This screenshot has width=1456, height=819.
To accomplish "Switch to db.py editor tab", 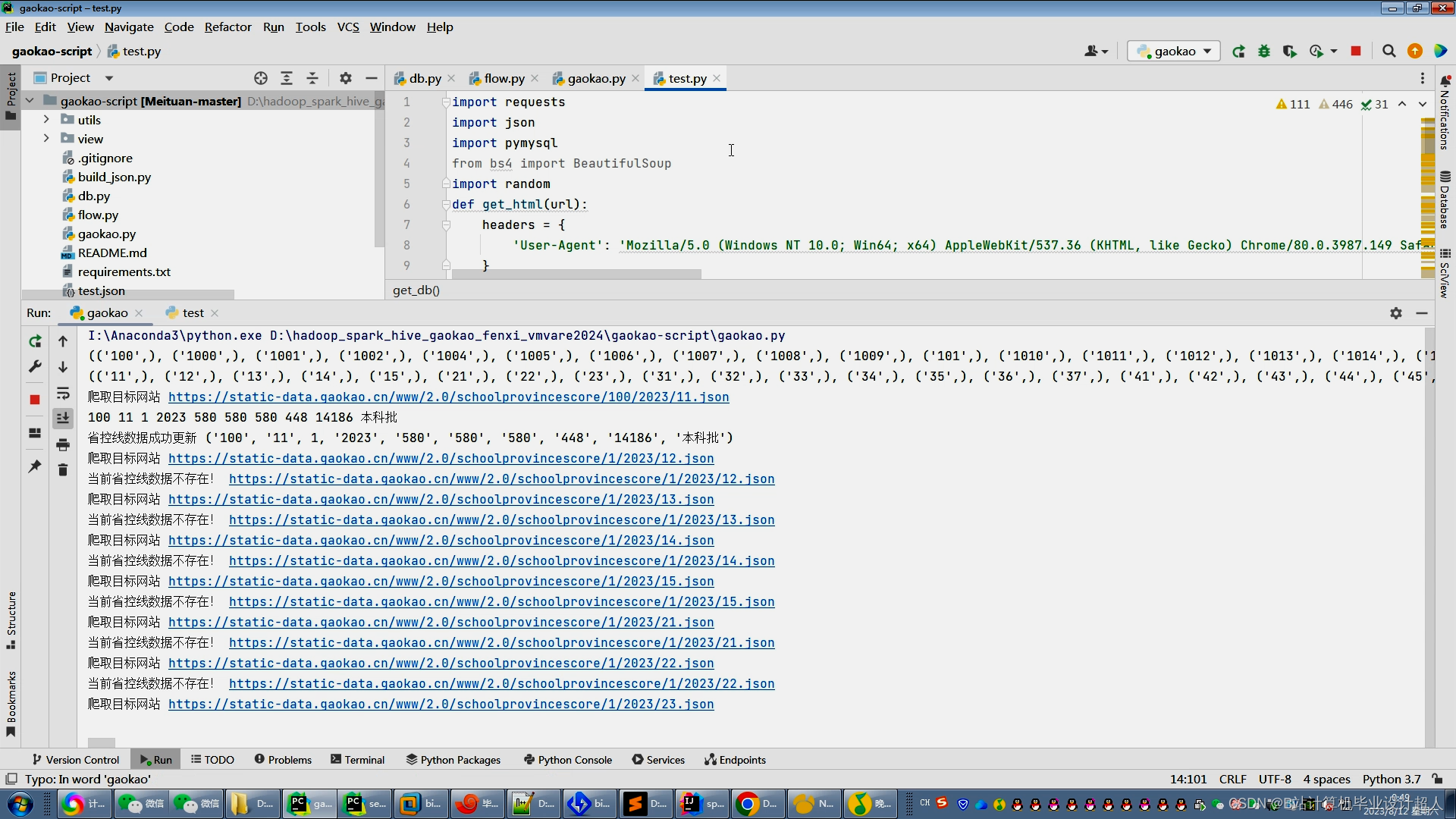I will 425,78.
